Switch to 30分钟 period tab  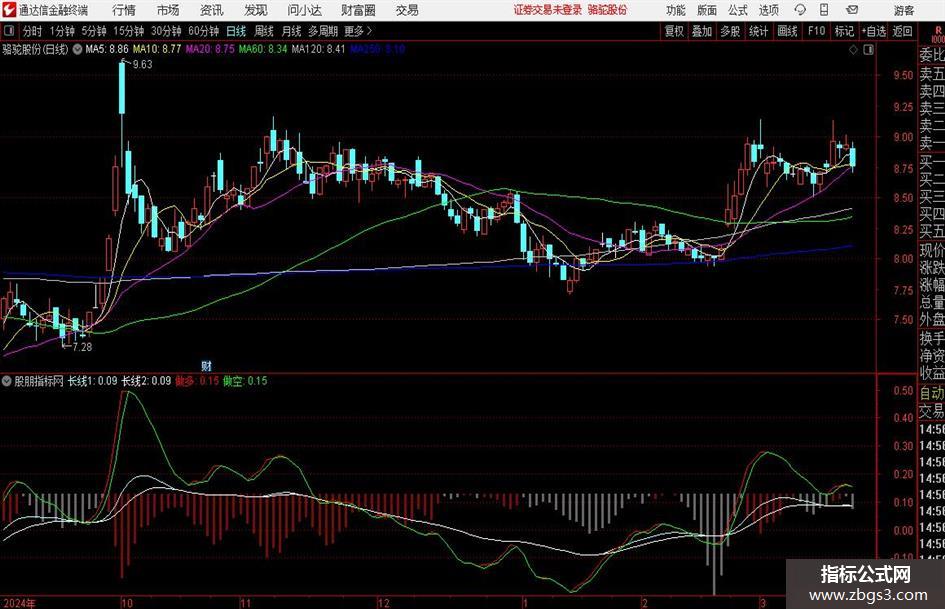click(166, 31)
